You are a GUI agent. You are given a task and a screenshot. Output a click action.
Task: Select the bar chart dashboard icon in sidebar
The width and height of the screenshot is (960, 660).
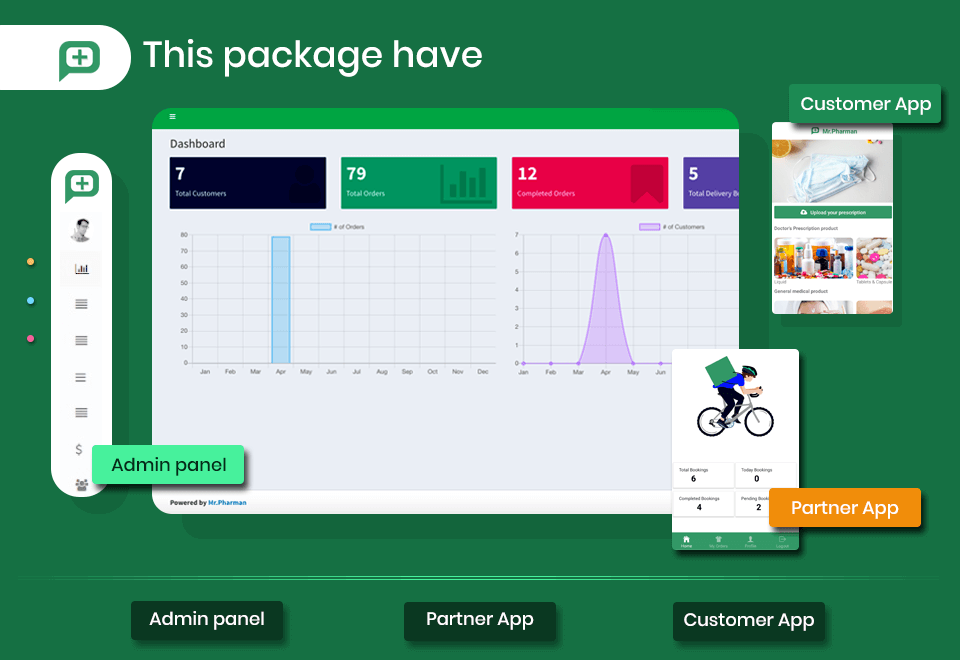(81, 268)
